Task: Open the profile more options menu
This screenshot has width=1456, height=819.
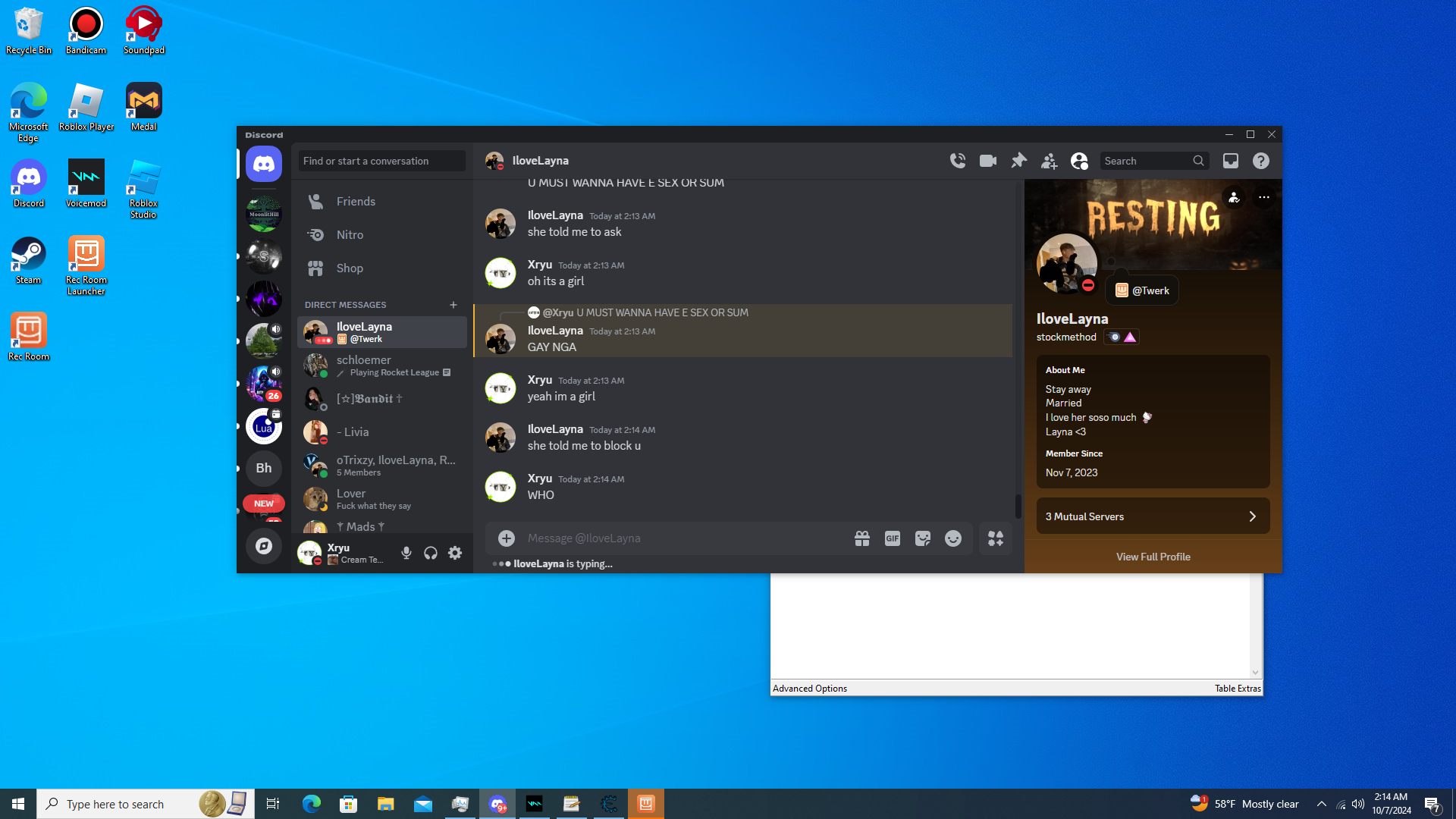Action: pyautogui.click(x=1263, y=197)
